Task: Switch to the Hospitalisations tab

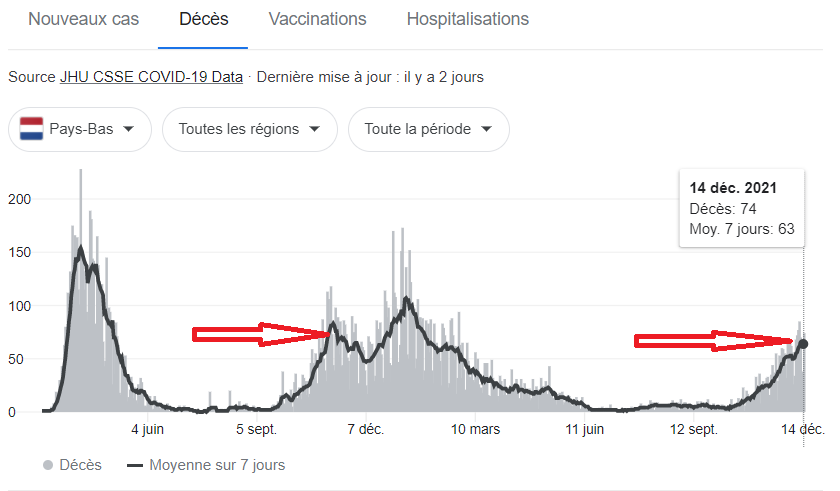Action: (467, 19)
